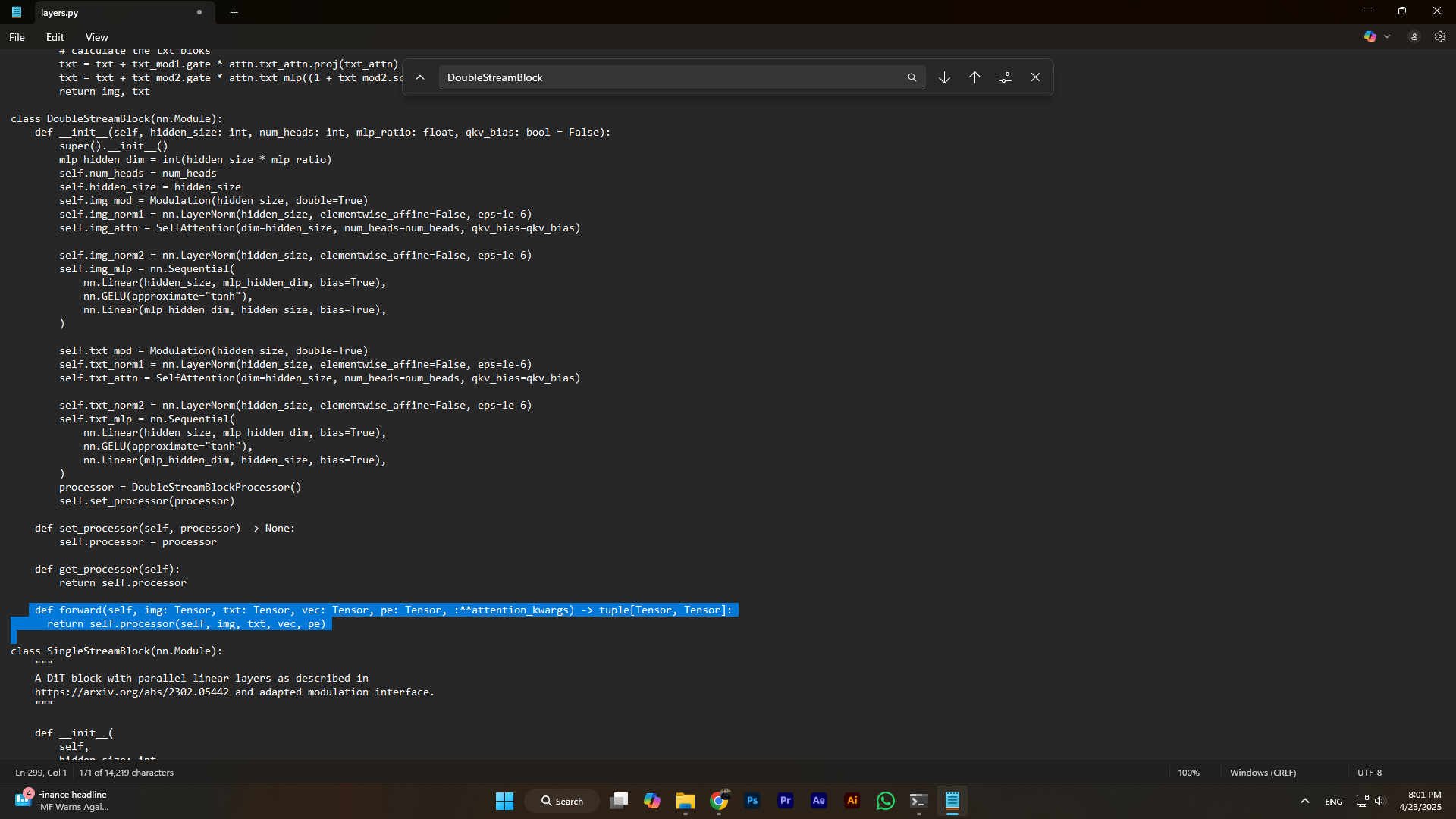Go to previous search result arrow
The image size is (1456, 819).
pos(974,77)
